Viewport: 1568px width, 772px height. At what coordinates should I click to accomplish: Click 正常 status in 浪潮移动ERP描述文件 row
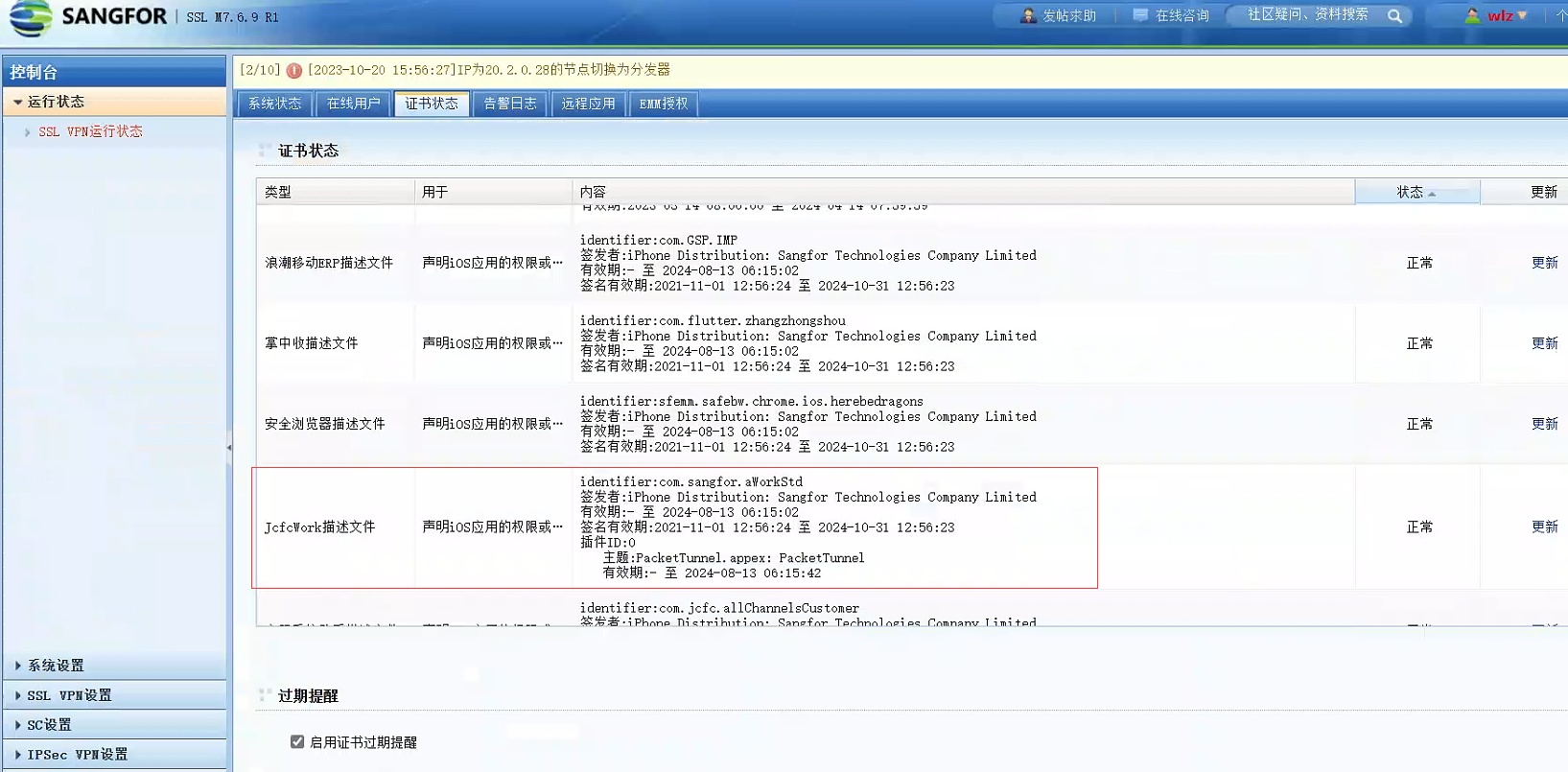(x=1419, y=263)
